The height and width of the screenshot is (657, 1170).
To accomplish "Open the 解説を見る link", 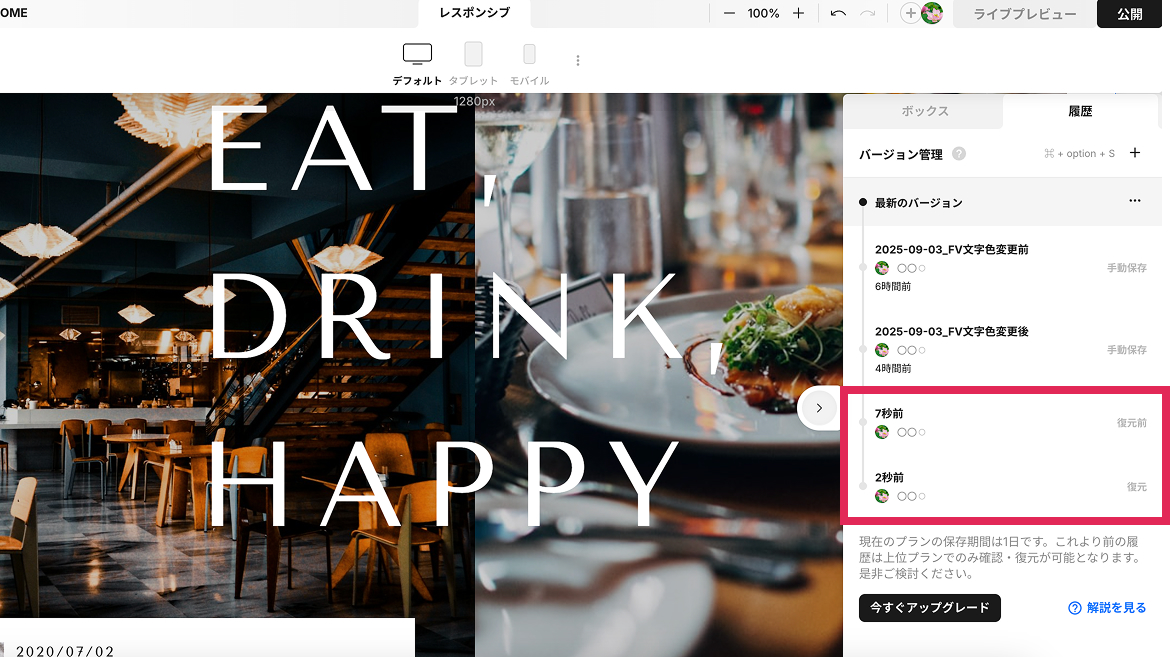I will pos(1107,607).
